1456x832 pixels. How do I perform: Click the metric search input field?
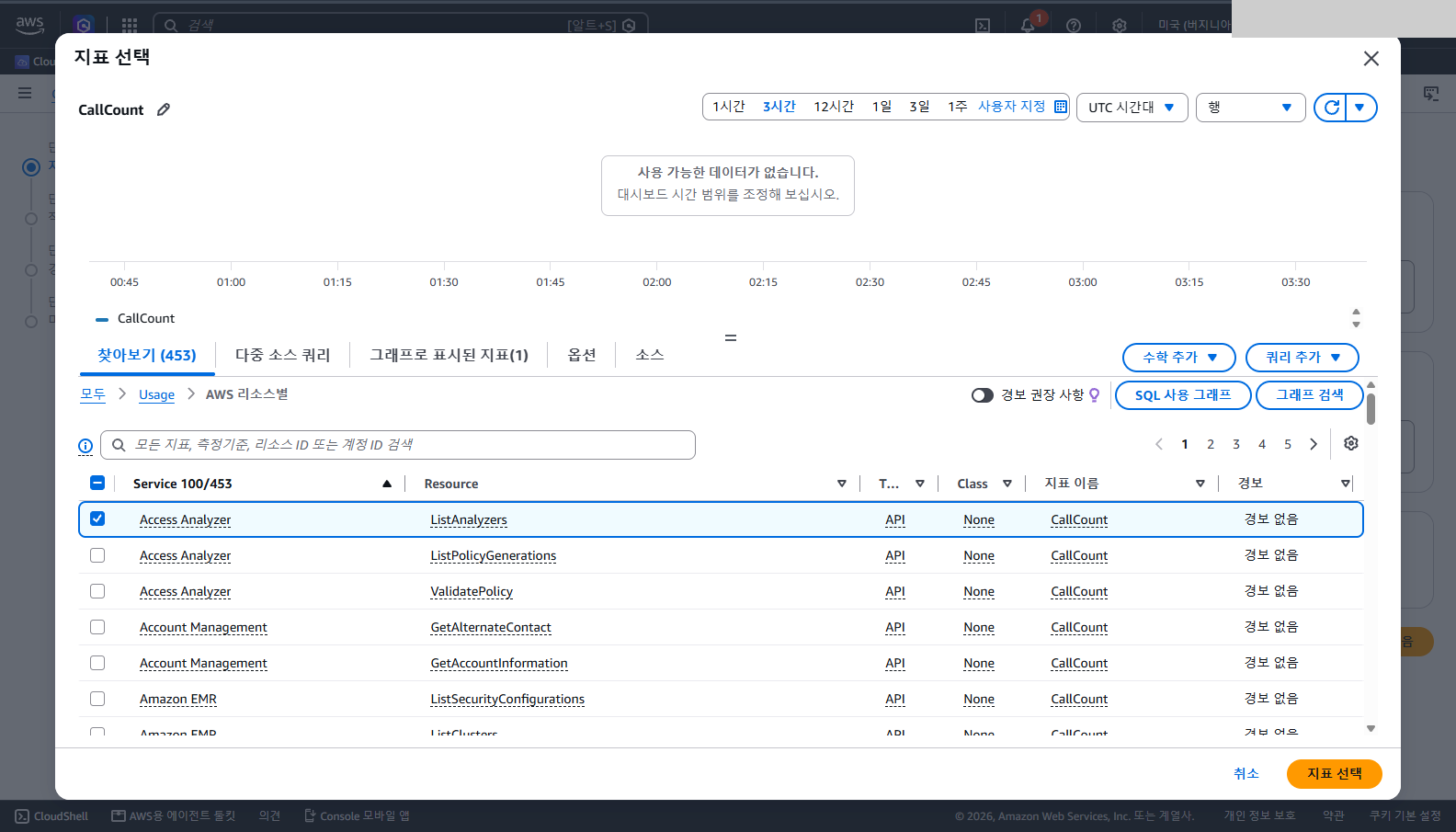click(398, 445)
